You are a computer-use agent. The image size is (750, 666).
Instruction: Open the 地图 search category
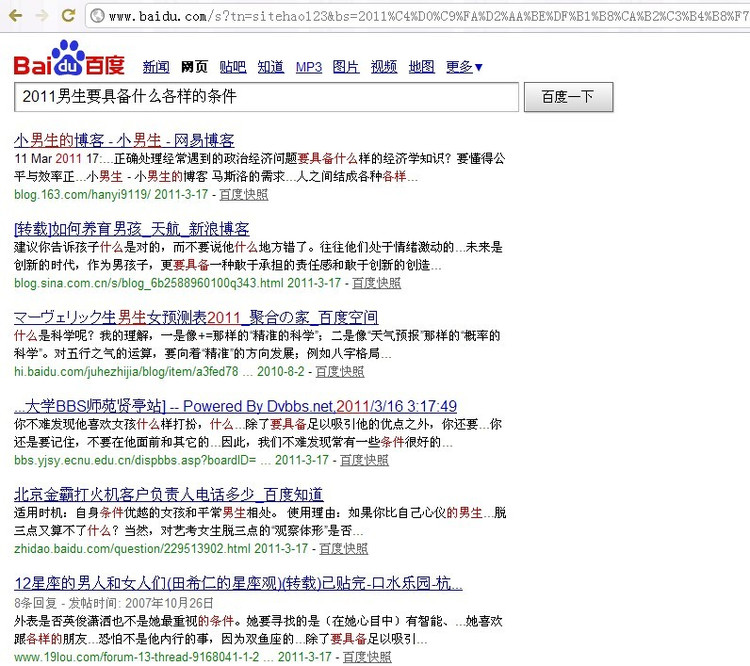coord(421,67)
